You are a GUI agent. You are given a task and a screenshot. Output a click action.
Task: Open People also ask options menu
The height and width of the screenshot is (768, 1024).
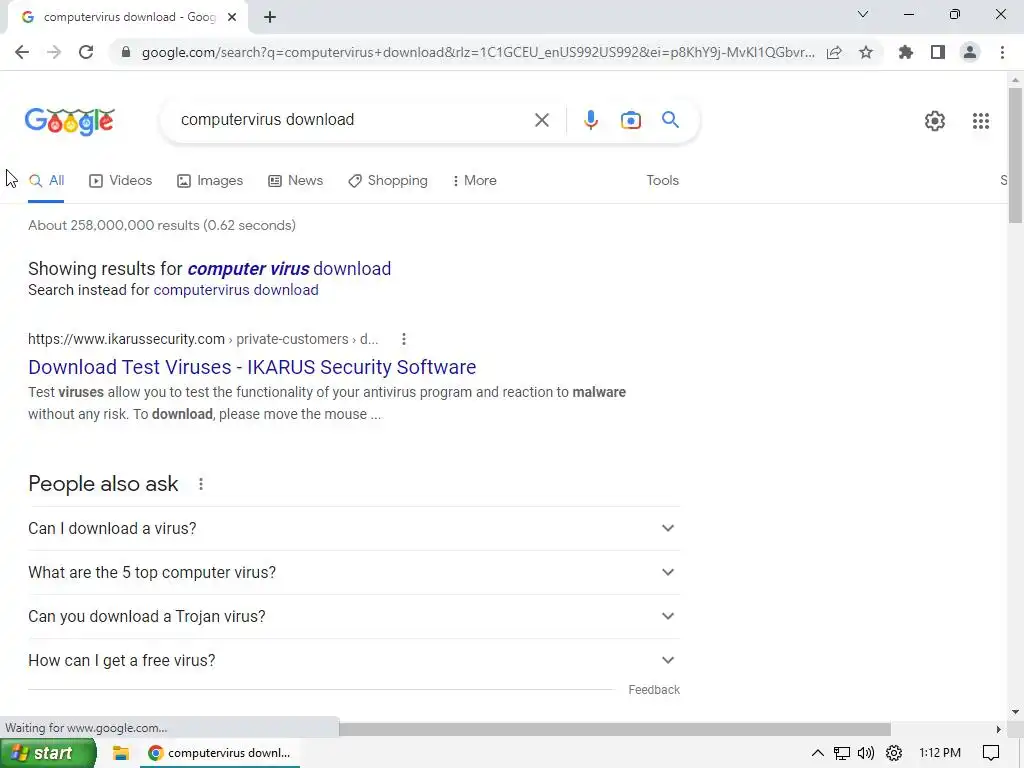[x=200, y=484]
